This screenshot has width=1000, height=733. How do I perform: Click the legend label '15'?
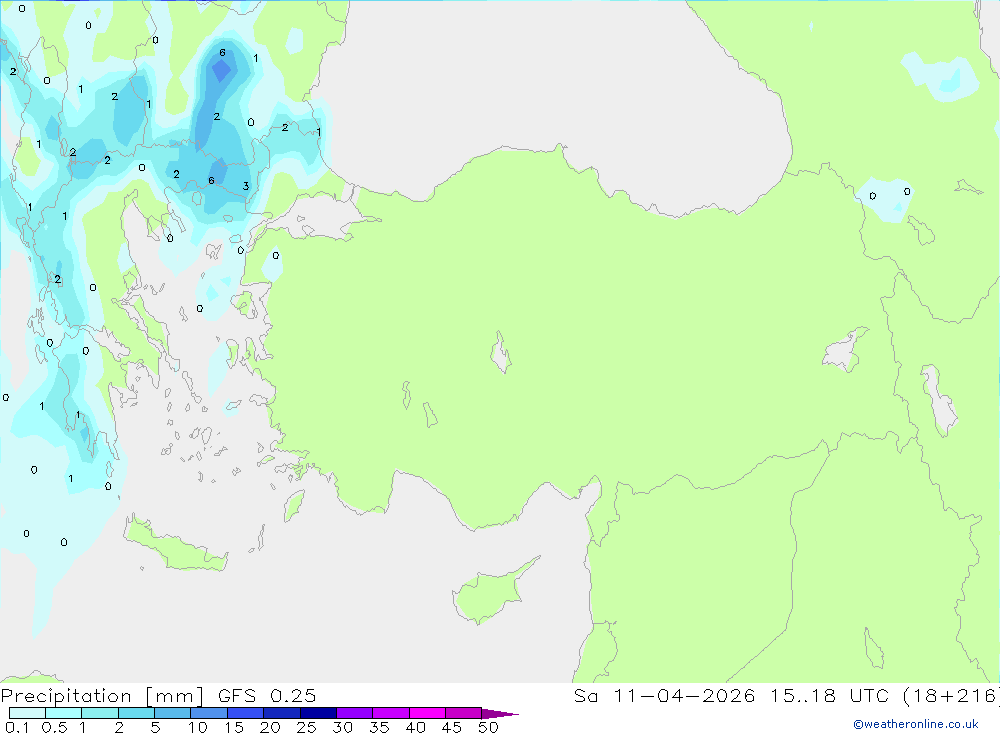(x=233, y=727)
